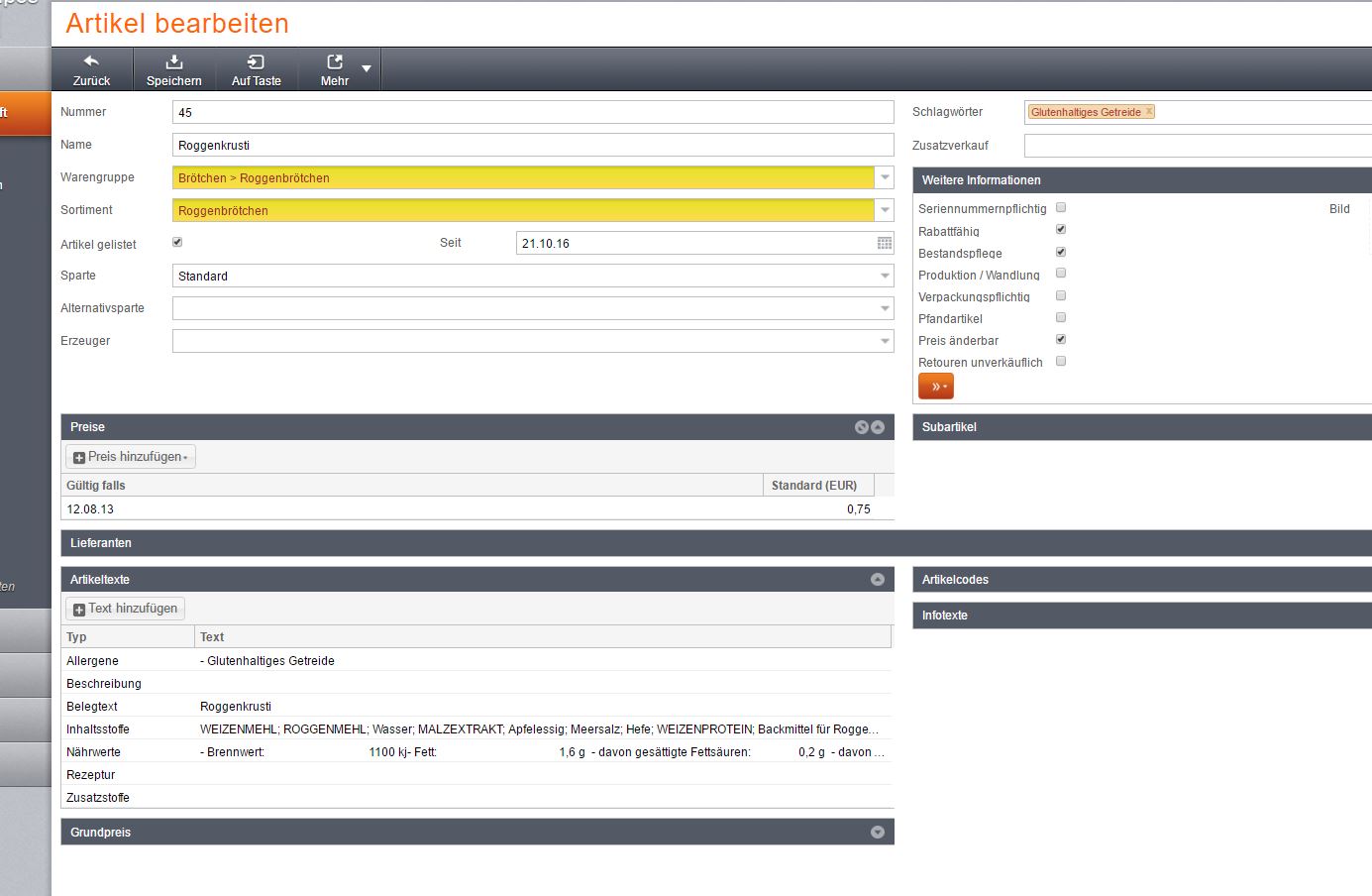Click the Auf Taste icon
Viewport: 1372px width, 896px height.
(256, 61)
